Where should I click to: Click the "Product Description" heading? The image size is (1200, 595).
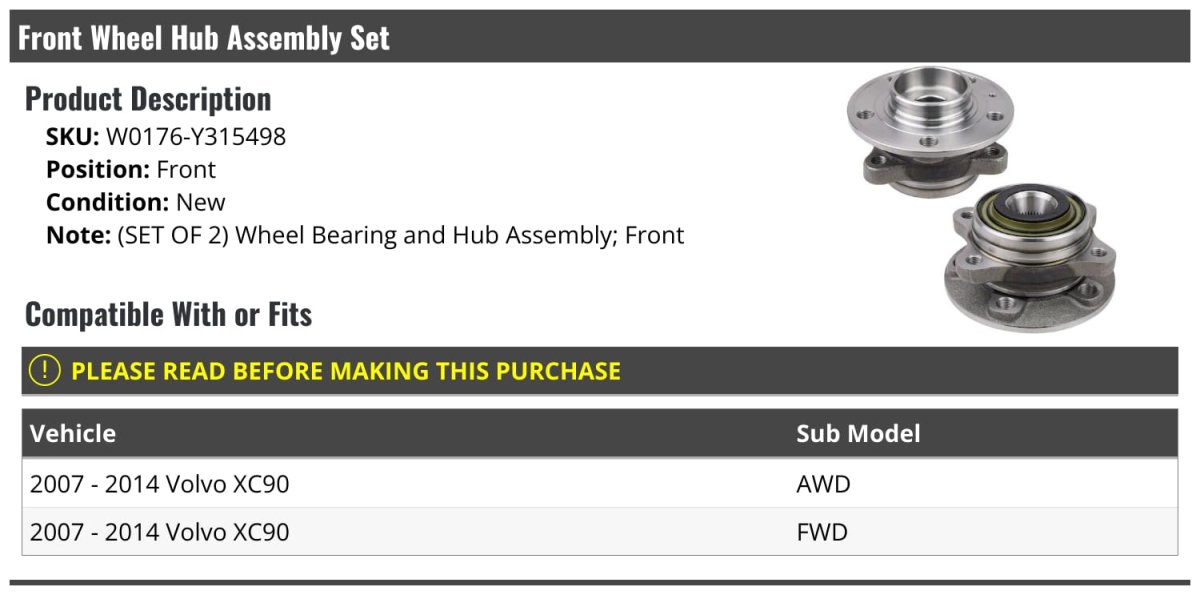[x=148, y=99]
